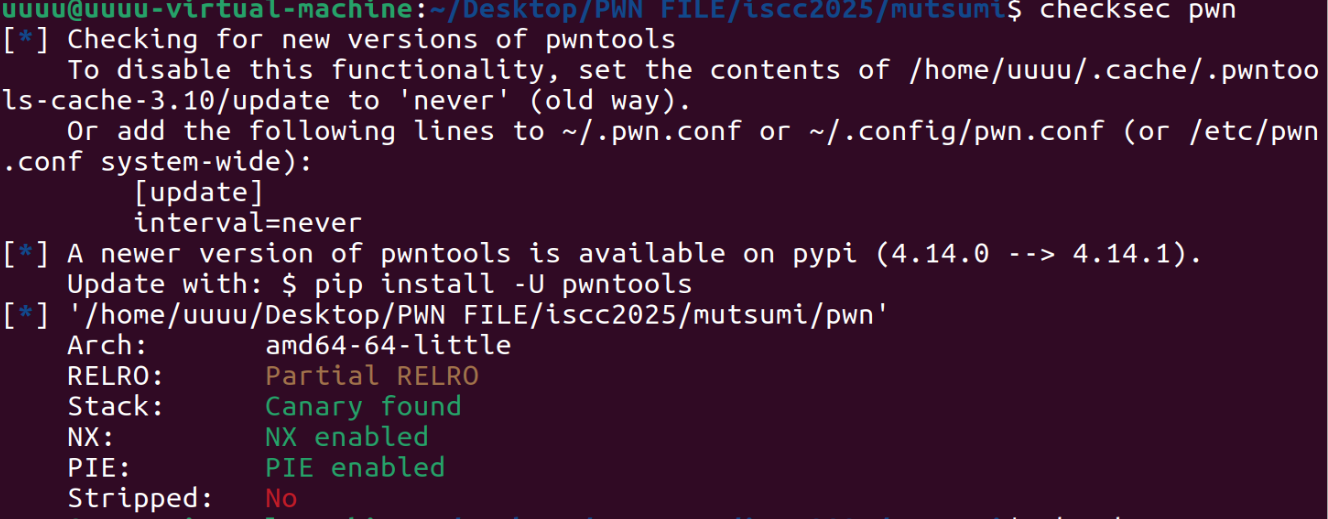This screenshot has width=1328, height=519.
Task: Click the "4.14.1)" newer version number
Action: (x=1137, y=254)
